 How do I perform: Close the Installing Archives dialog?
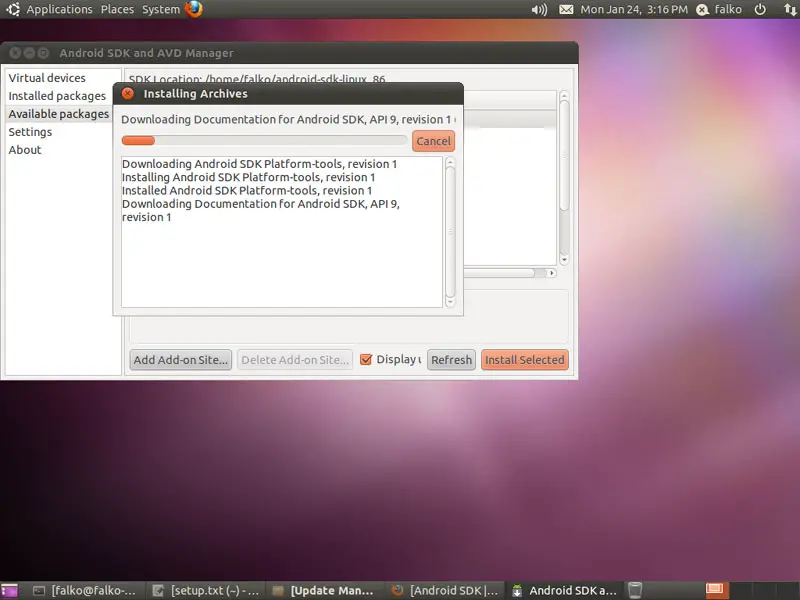pos(128,93)
